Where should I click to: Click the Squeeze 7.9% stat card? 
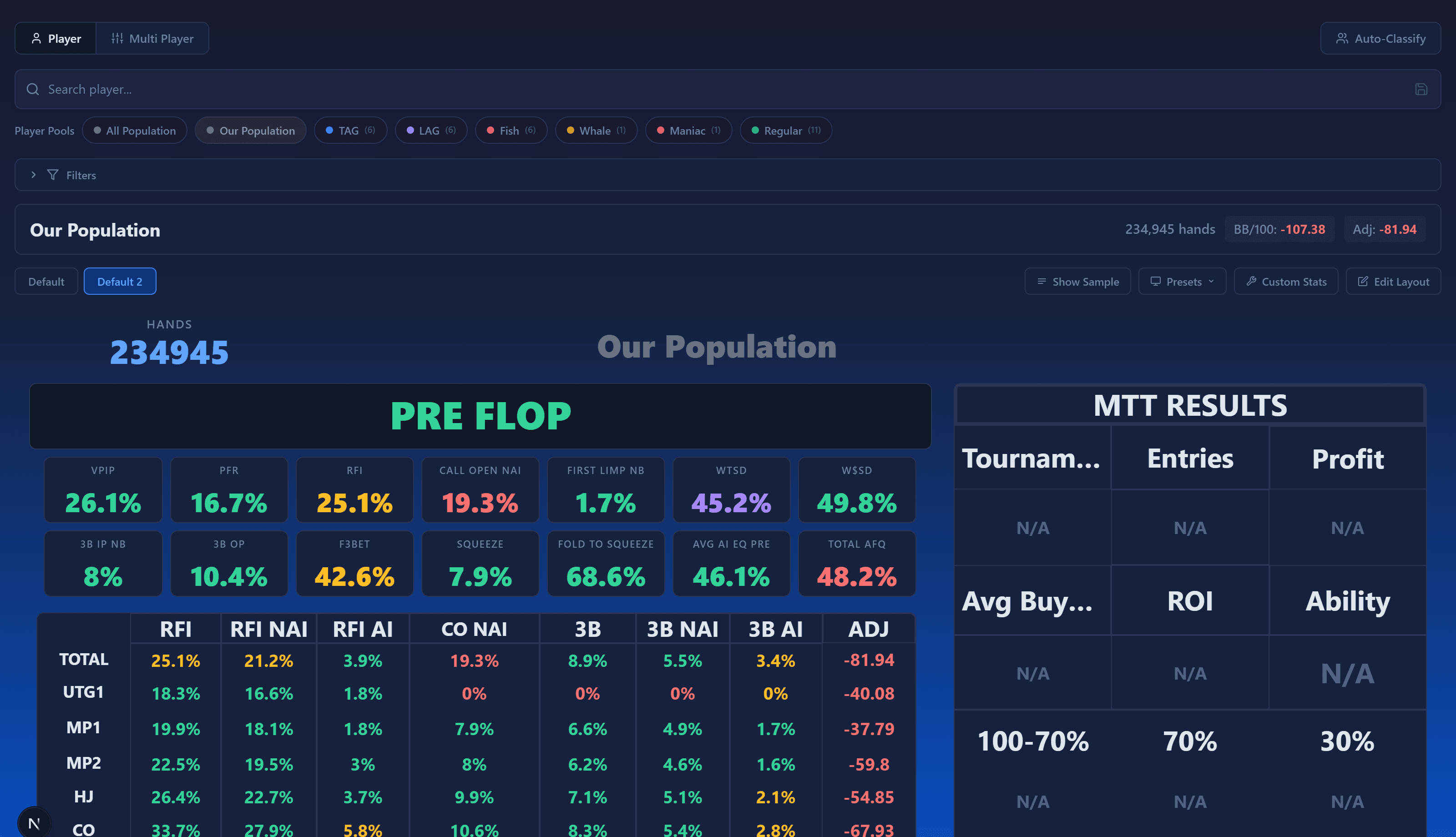click(x=480, y=563)
